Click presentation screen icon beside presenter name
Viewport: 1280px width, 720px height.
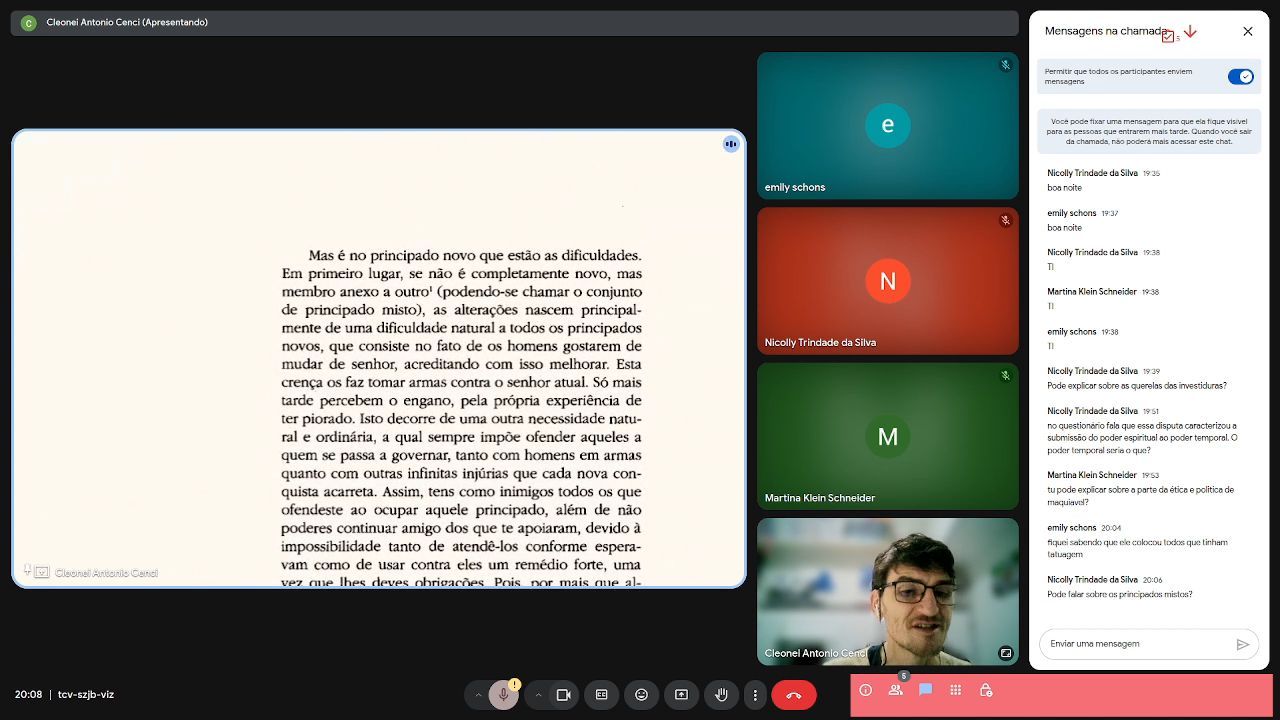pos(42,573)
